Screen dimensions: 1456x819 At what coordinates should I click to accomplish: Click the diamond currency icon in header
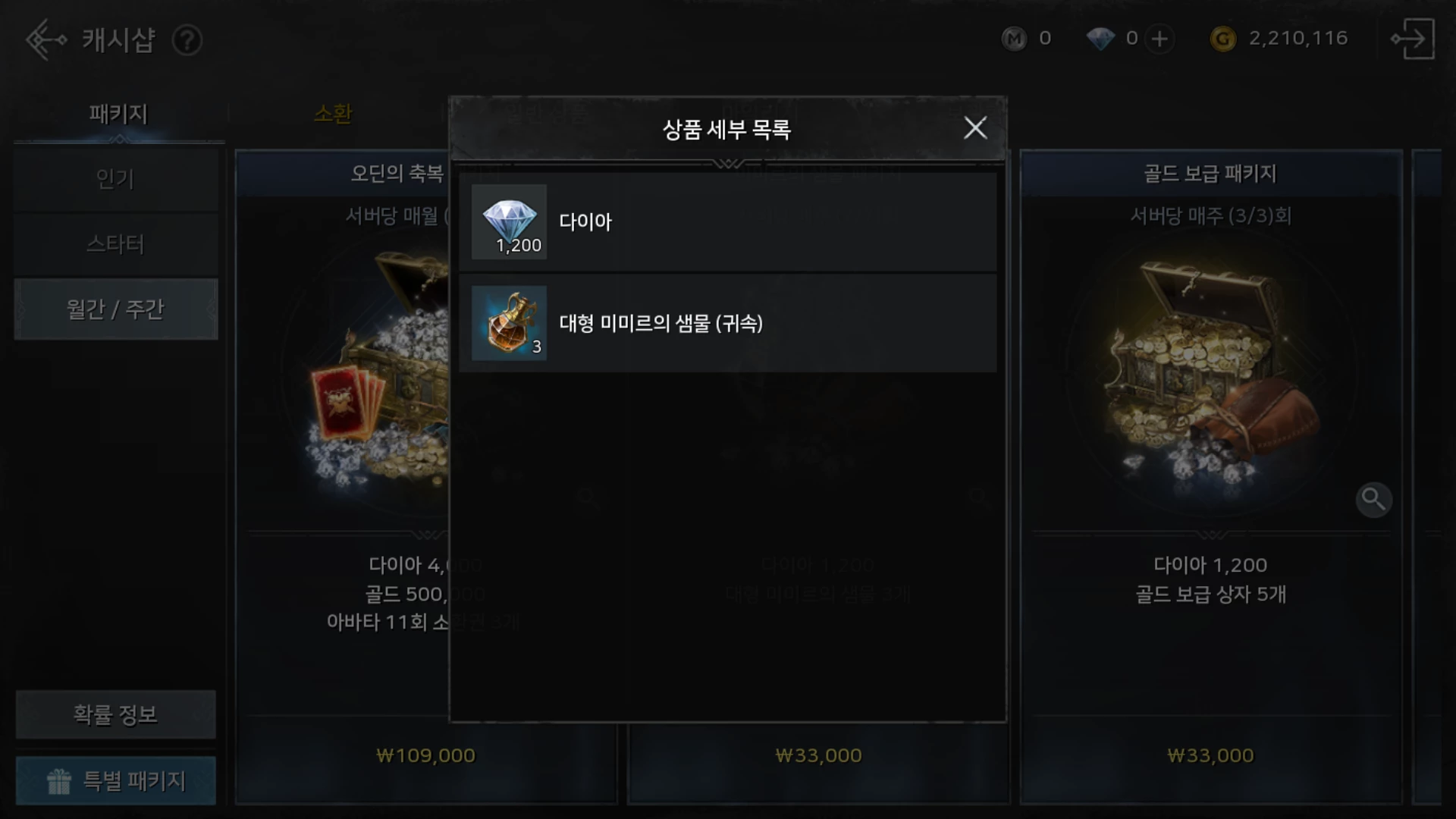1100,39
